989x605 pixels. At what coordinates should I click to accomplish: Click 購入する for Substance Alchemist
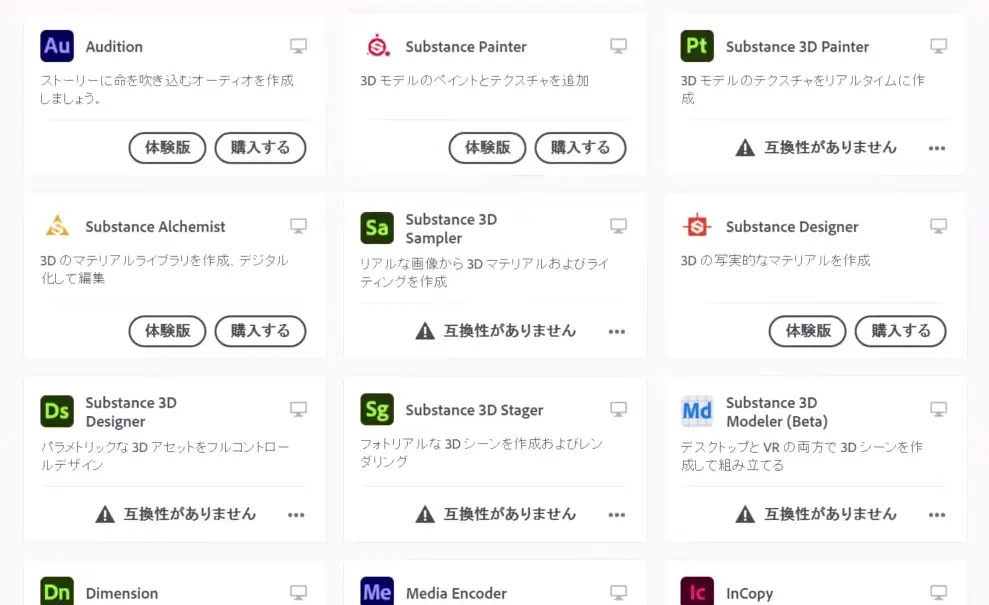[x=260, y=331]
